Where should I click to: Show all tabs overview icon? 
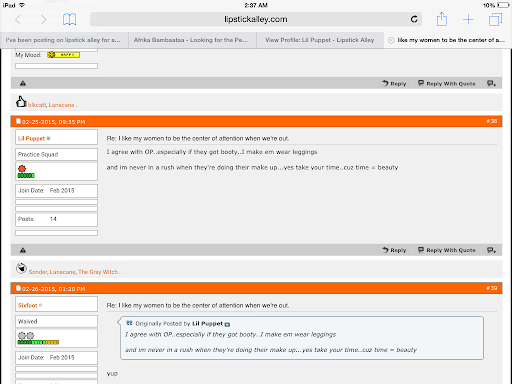click(495, 19)
